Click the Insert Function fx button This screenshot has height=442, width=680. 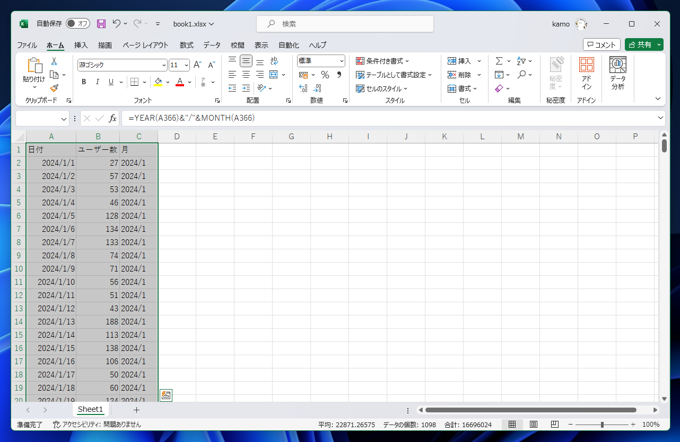(x=112, y=118)
